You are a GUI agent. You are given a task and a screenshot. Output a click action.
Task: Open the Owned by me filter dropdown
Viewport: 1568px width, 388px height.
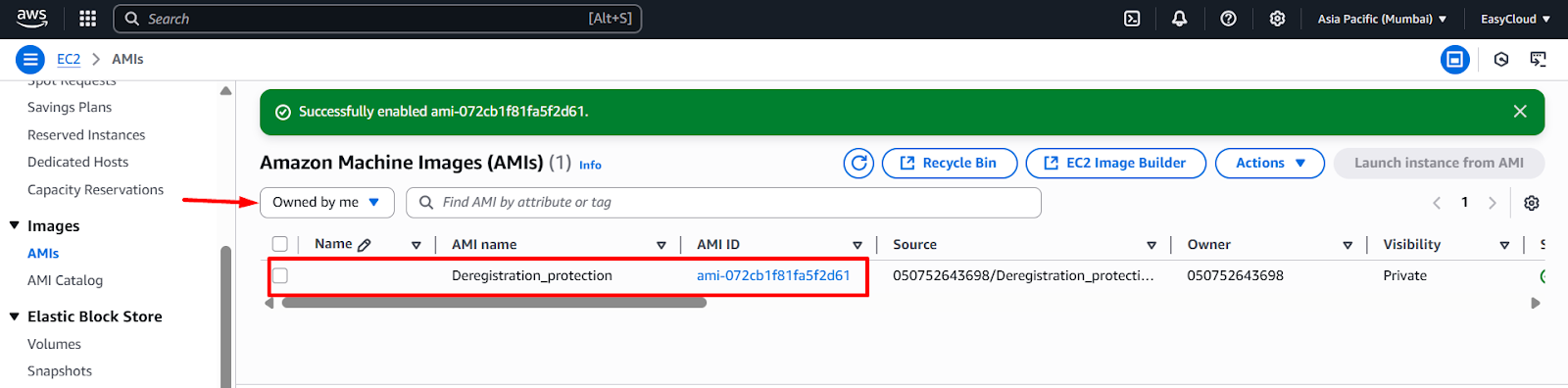(x=327, y=203)
